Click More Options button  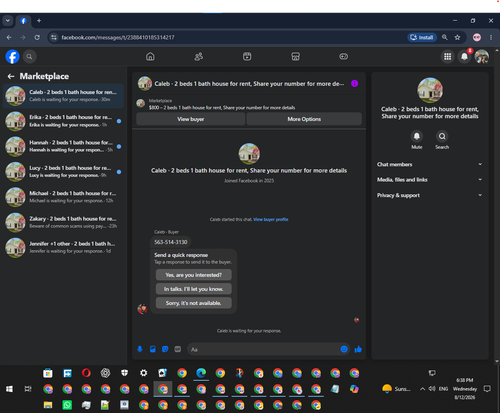304,119
